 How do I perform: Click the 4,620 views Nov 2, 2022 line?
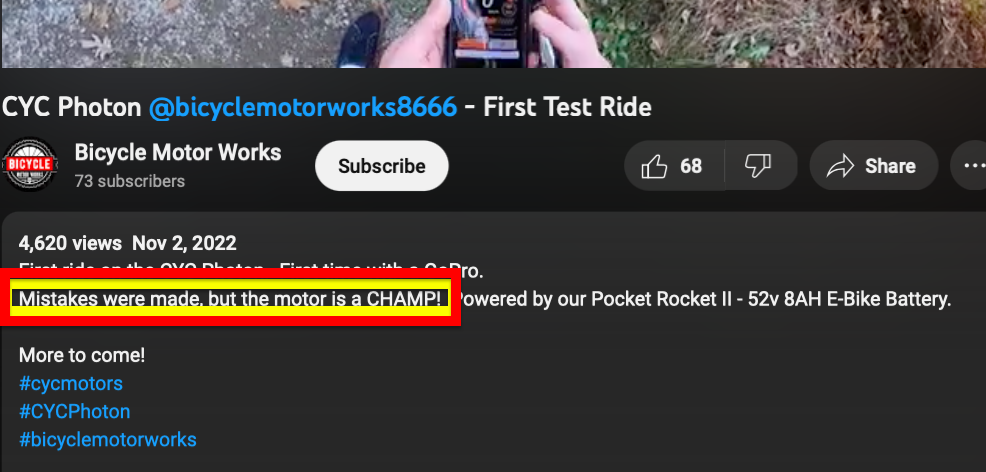tap(128, 243)
